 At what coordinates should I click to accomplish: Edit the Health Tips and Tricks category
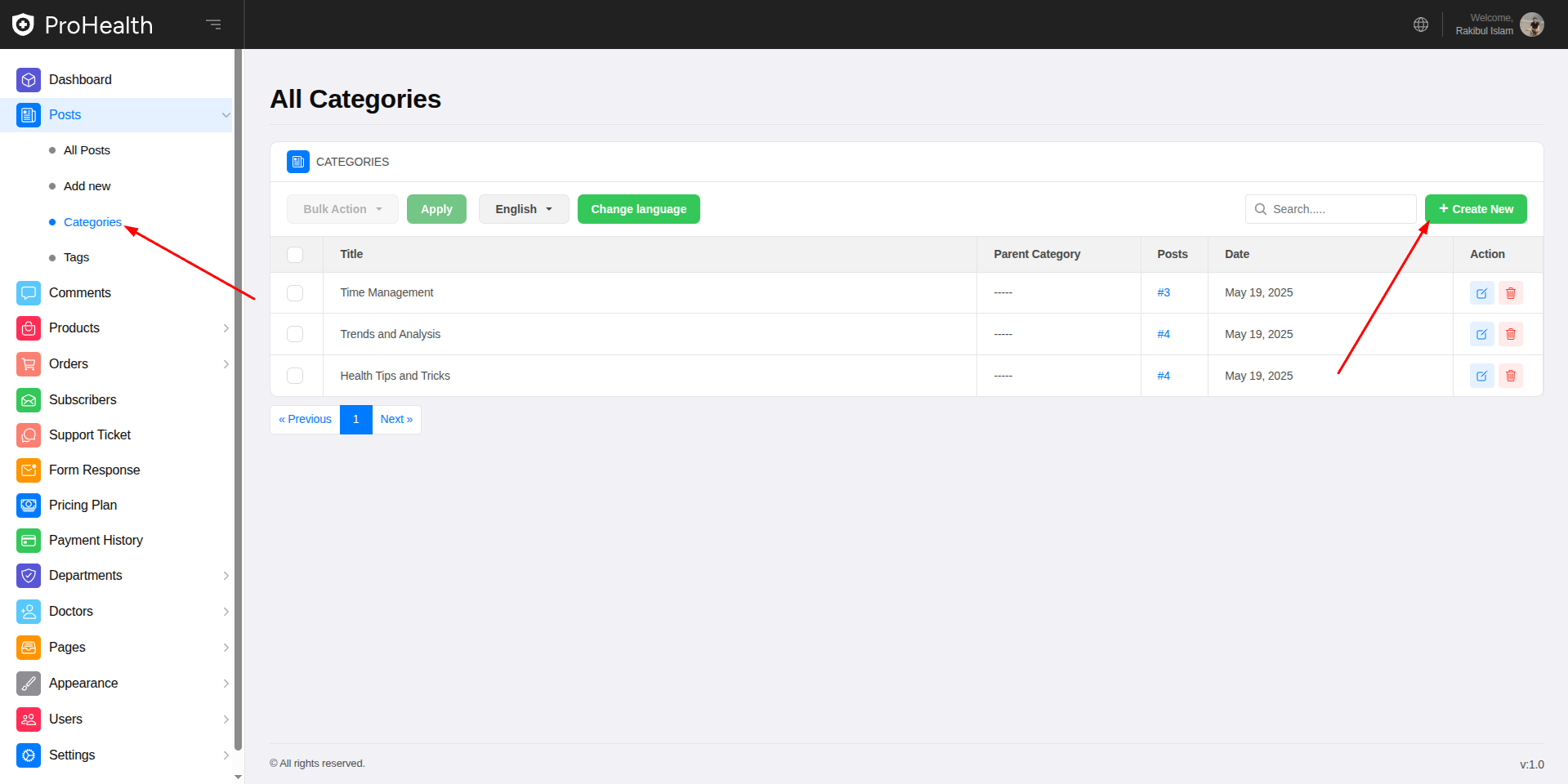1481,376
